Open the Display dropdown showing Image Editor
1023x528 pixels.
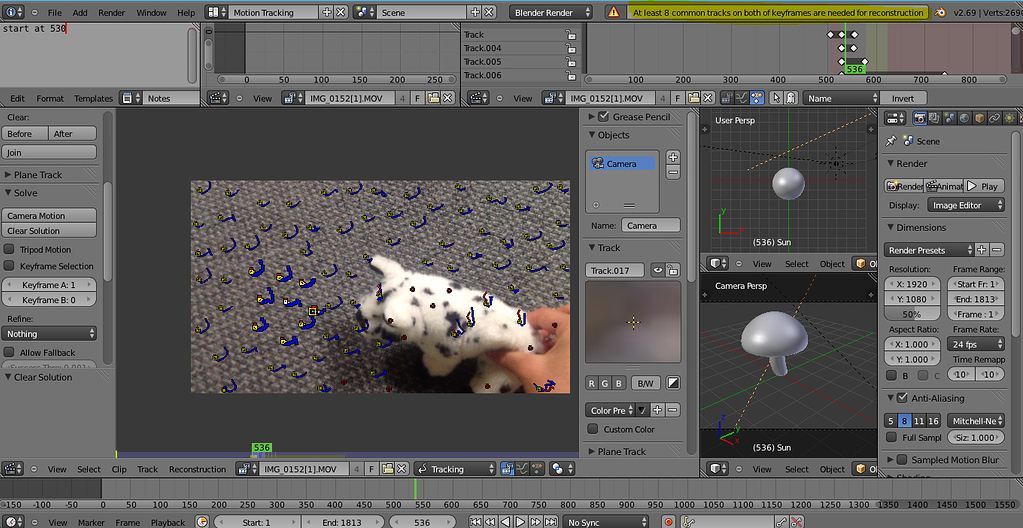click(x=966, y=205)
